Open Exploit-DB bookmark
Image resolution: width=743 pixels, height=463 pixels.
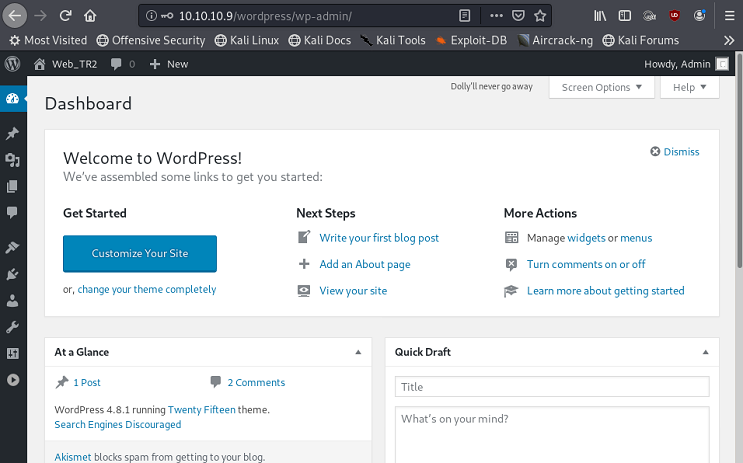[471, 40]
